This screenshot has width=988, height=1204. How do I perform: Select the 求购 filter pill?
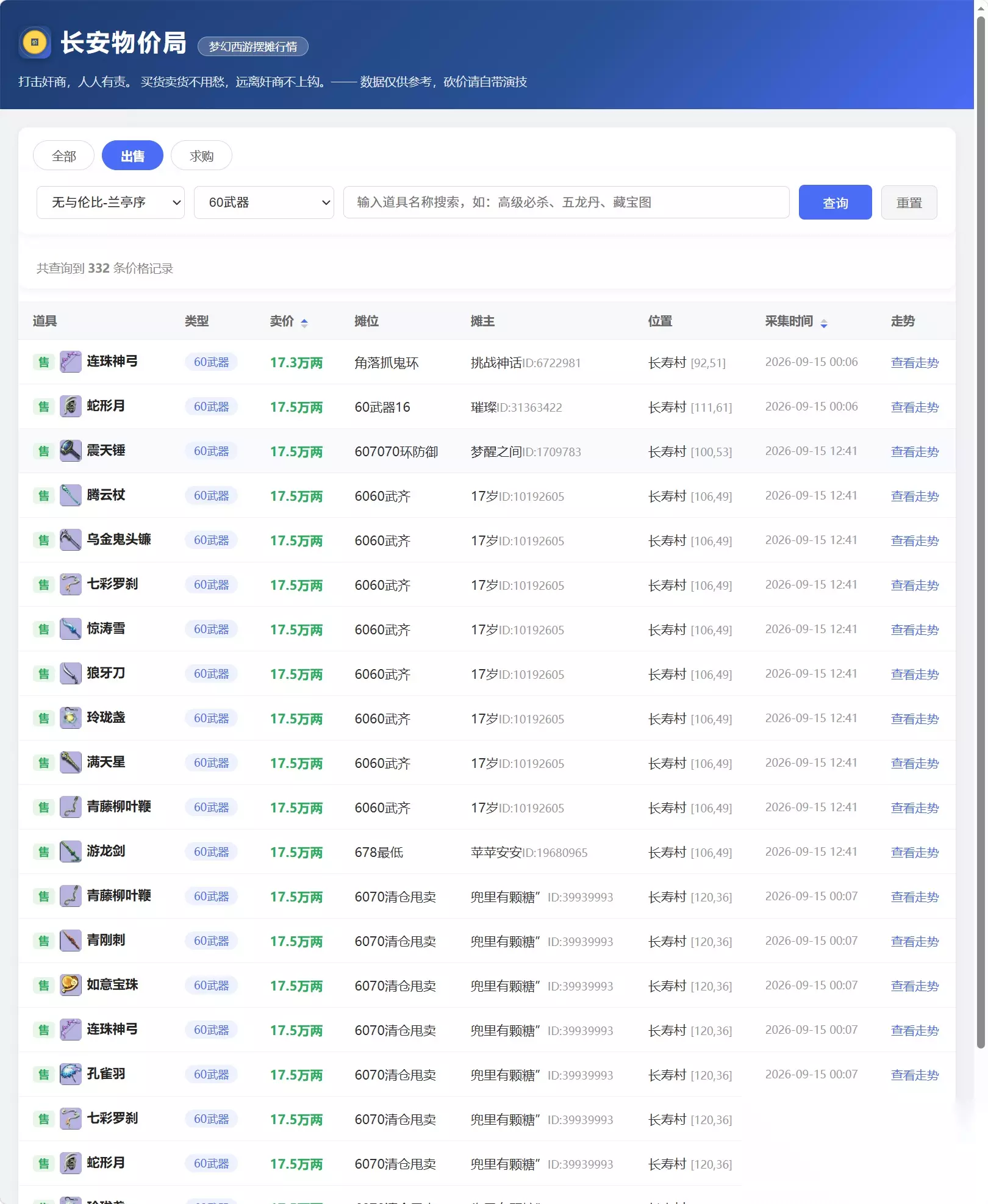[x=201, y=156]
